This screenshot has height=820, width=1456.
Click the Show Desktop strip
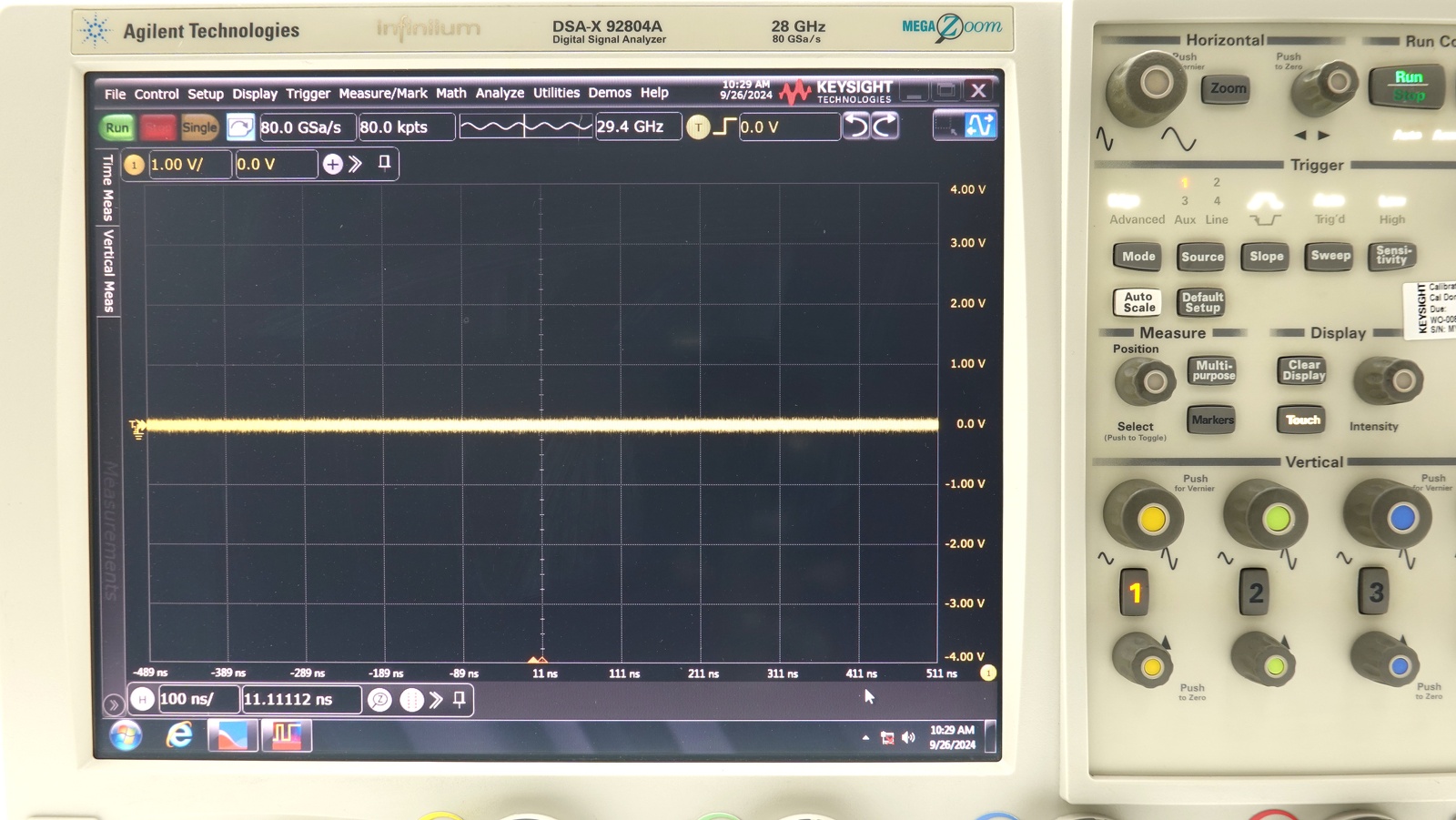point(991,736)
